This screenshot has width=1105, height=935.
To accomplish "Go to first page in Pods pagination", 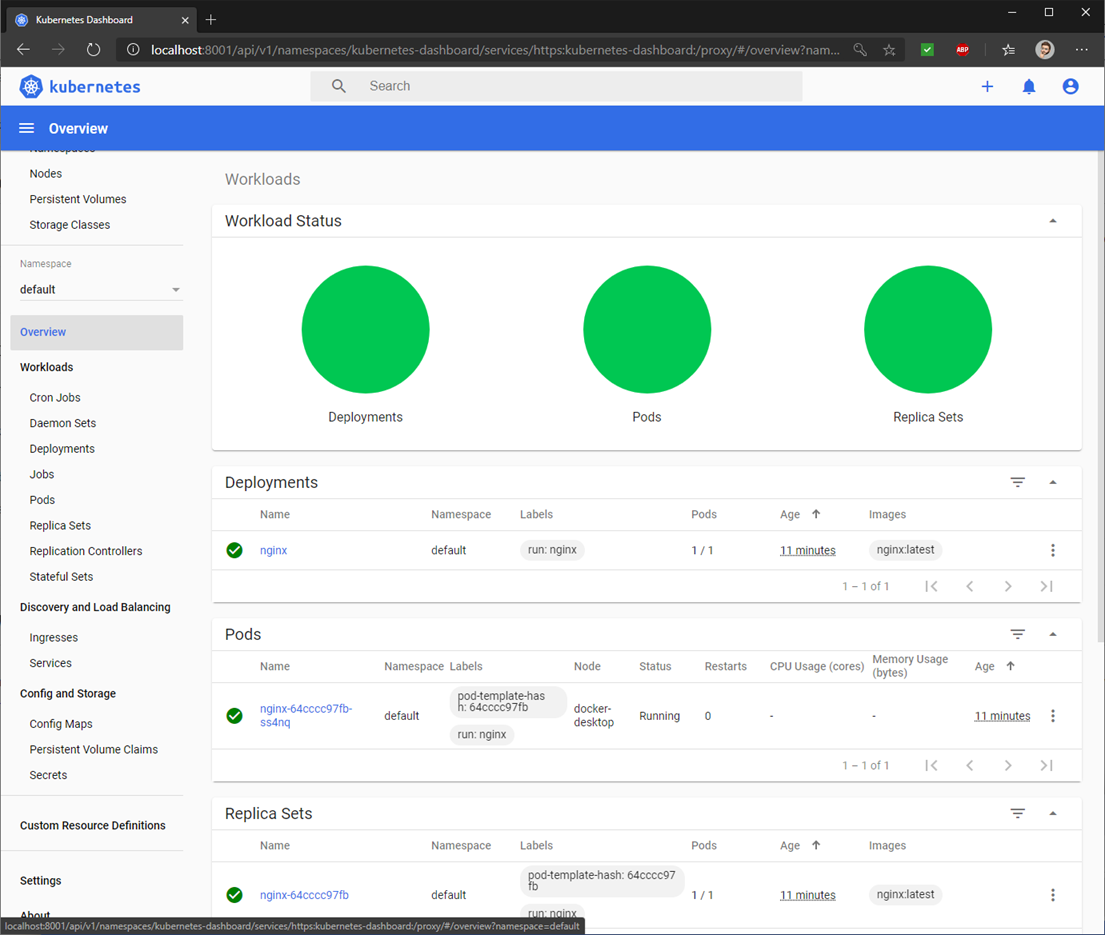I will (932, 765).
